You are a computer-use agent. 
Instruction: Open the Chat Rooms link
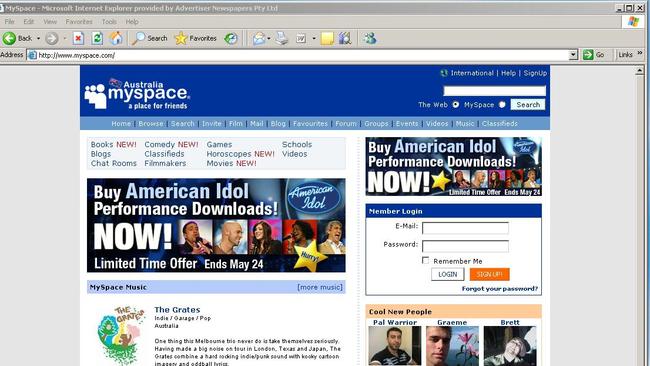click(114, 163)
